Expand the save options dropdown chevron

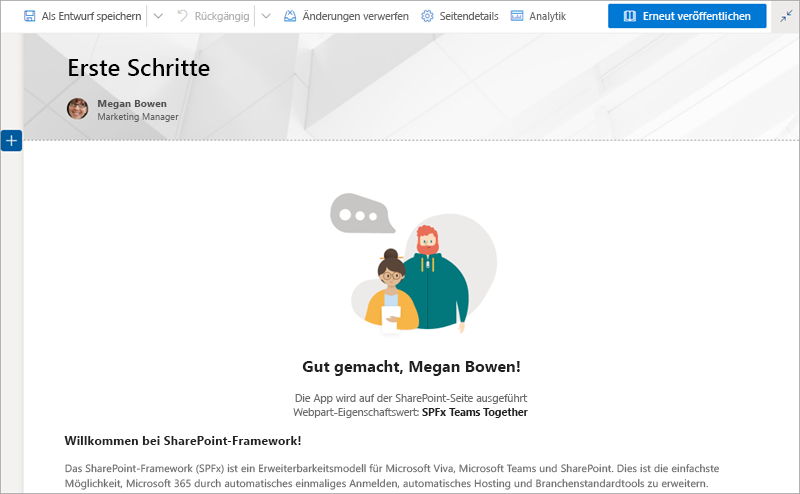[158, 16]
